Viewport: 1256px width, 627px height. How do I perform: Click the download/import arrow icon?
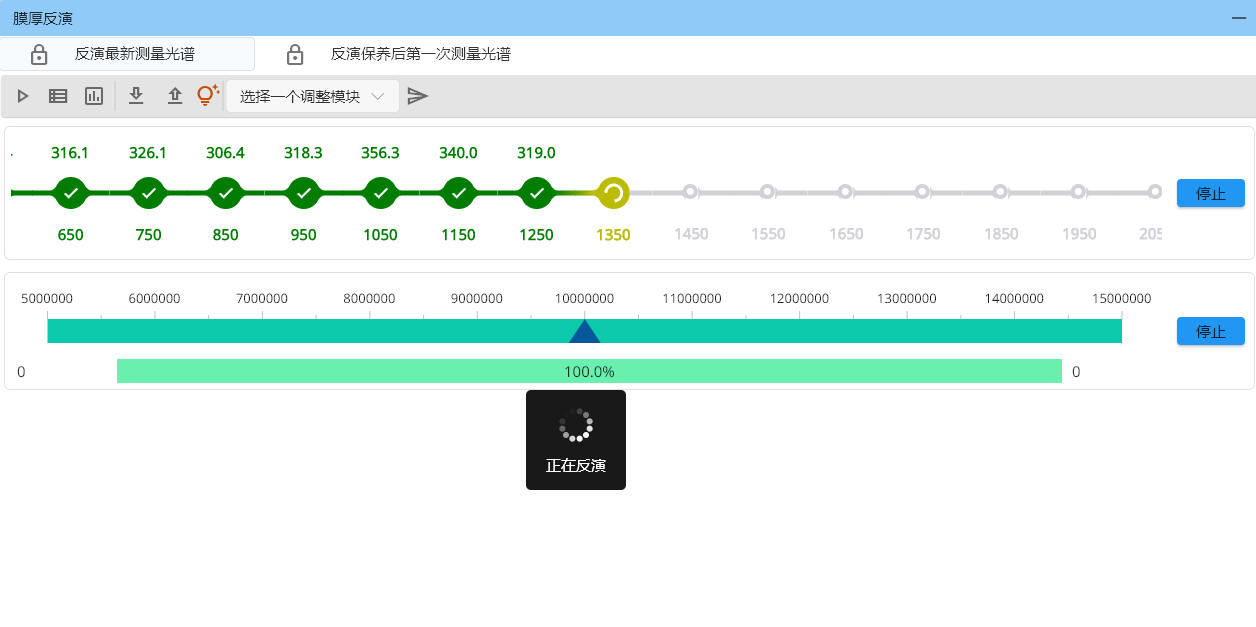[137, 96]
